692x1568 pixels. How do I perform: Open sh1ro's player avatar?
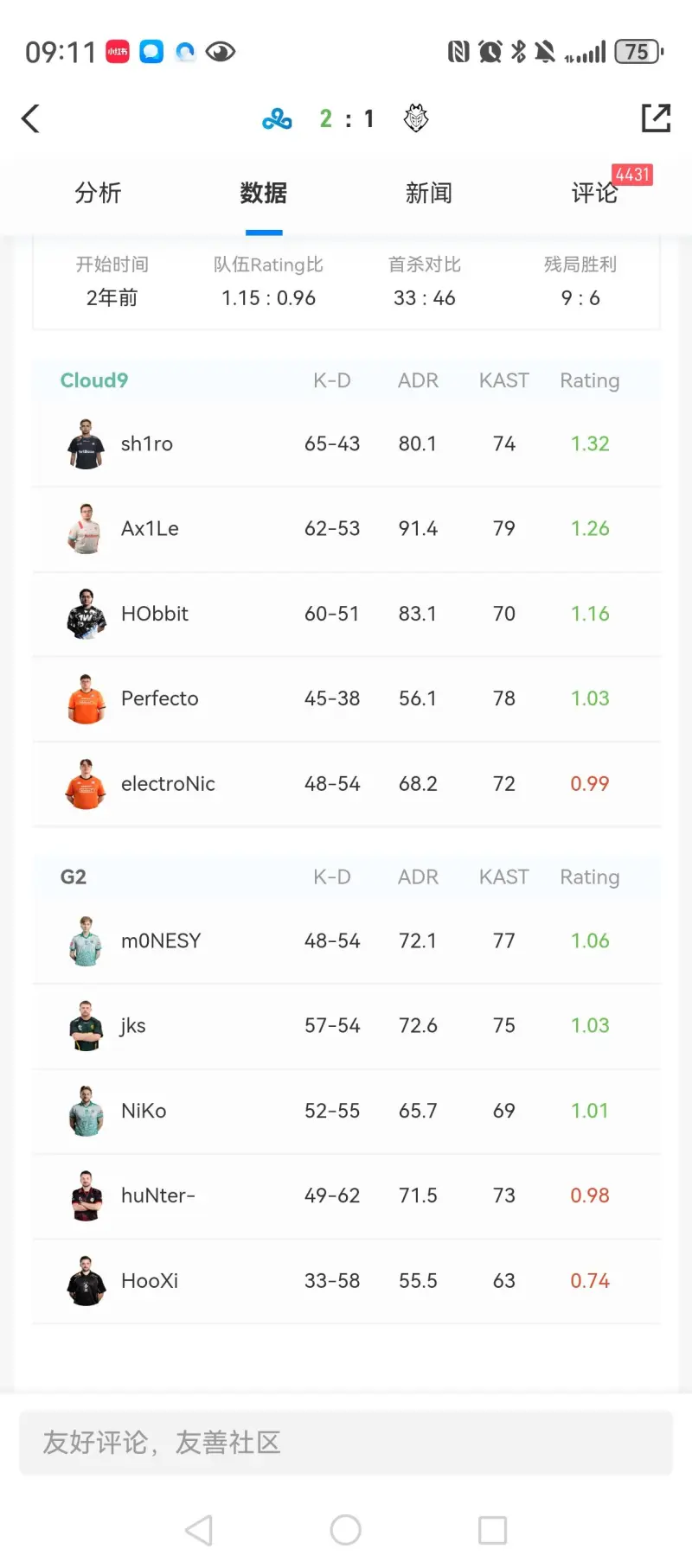pos(86,444)
